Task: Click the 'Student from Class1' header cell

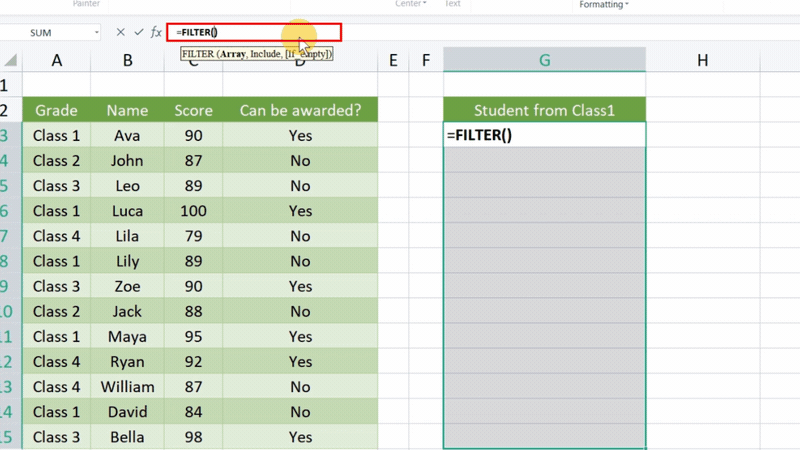Action: tap(544, 110)
